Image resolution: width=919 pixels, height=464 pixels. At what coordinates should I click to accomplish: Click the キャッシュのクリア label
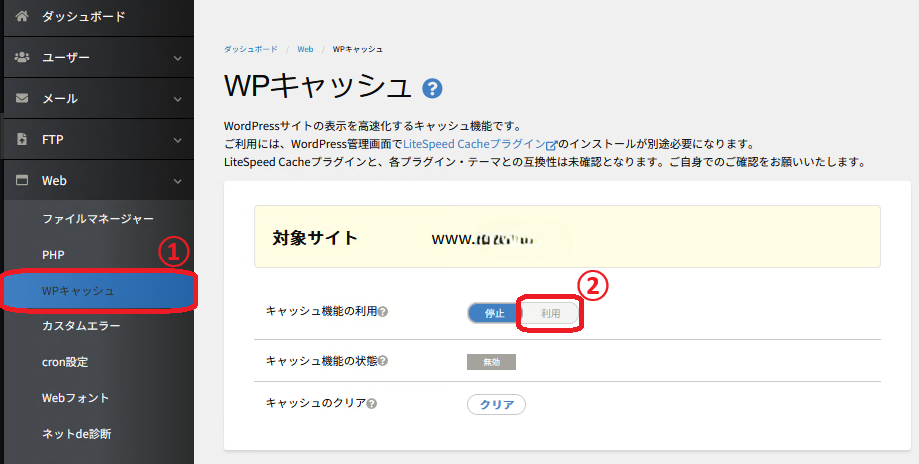(x=316, y=403)
